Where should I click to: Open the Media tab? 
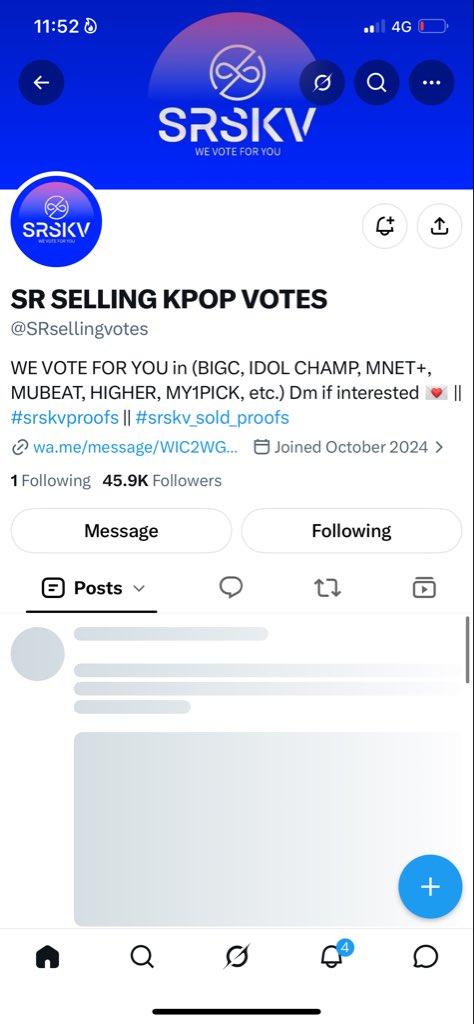424,588
